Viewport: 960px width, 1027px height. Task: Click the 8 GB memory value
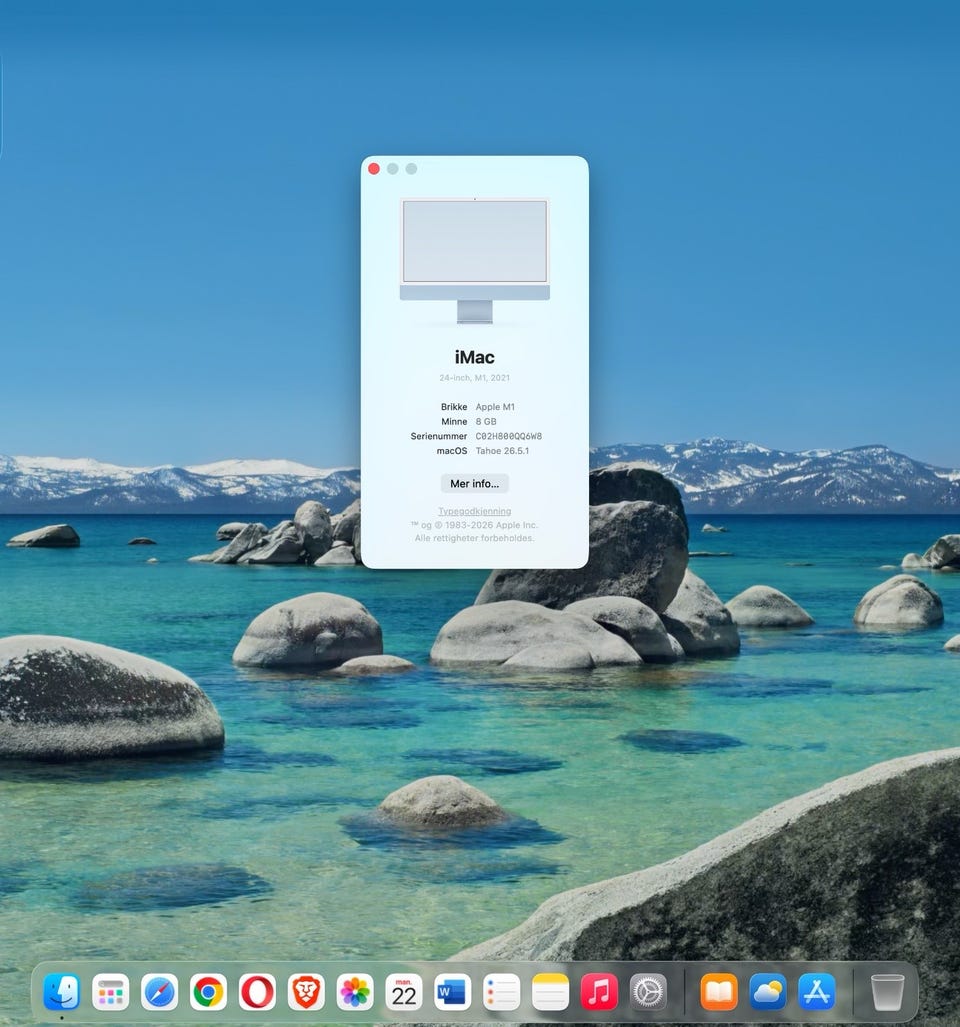tap(486, 421)
